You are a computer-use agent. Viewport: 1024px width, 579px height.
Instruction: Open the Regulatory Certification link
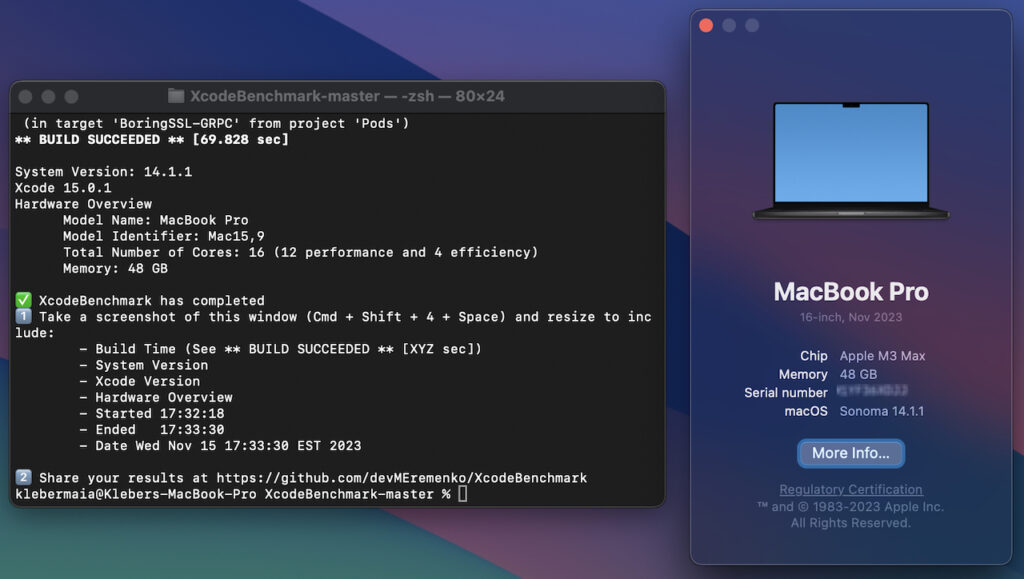point(850,489)
